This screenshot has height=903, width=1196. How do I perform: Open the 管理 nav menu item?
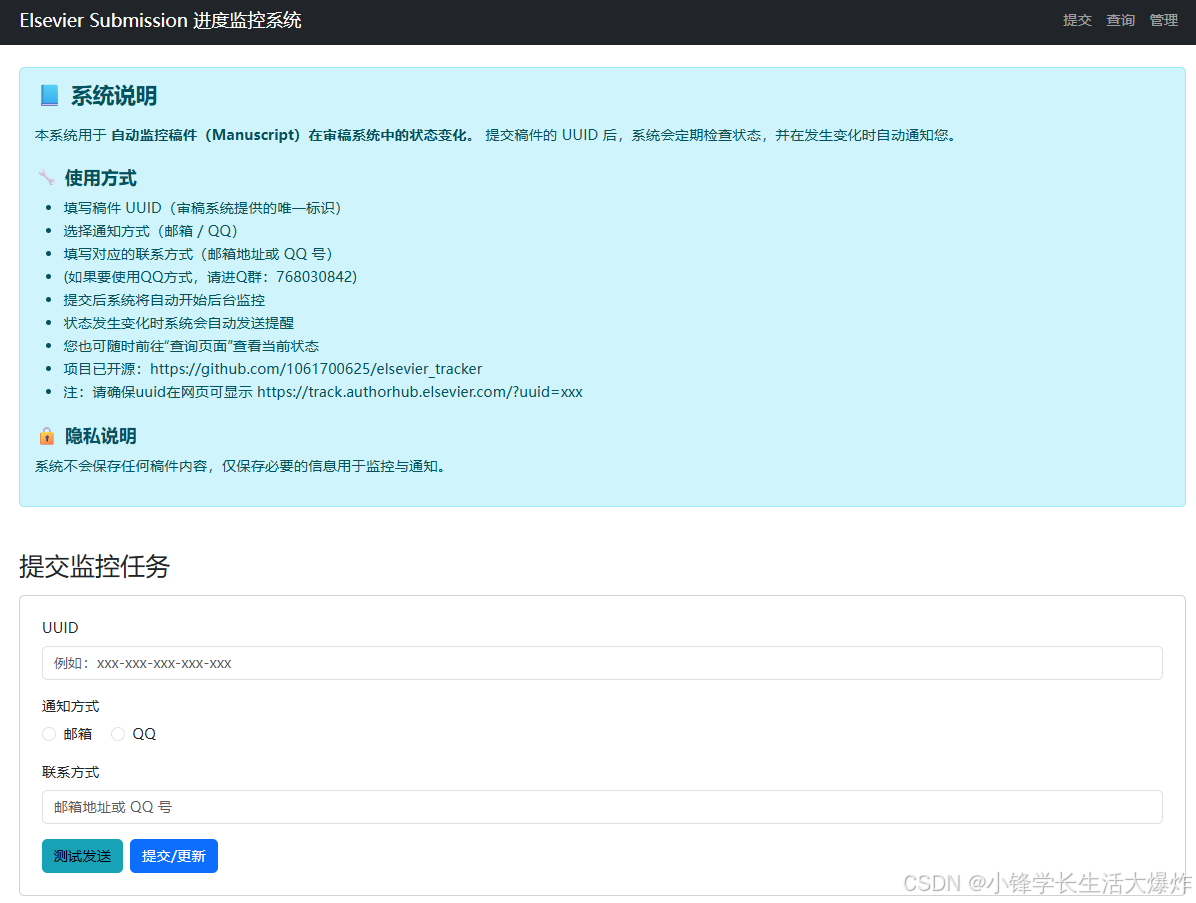click(x=1163, y=21)
